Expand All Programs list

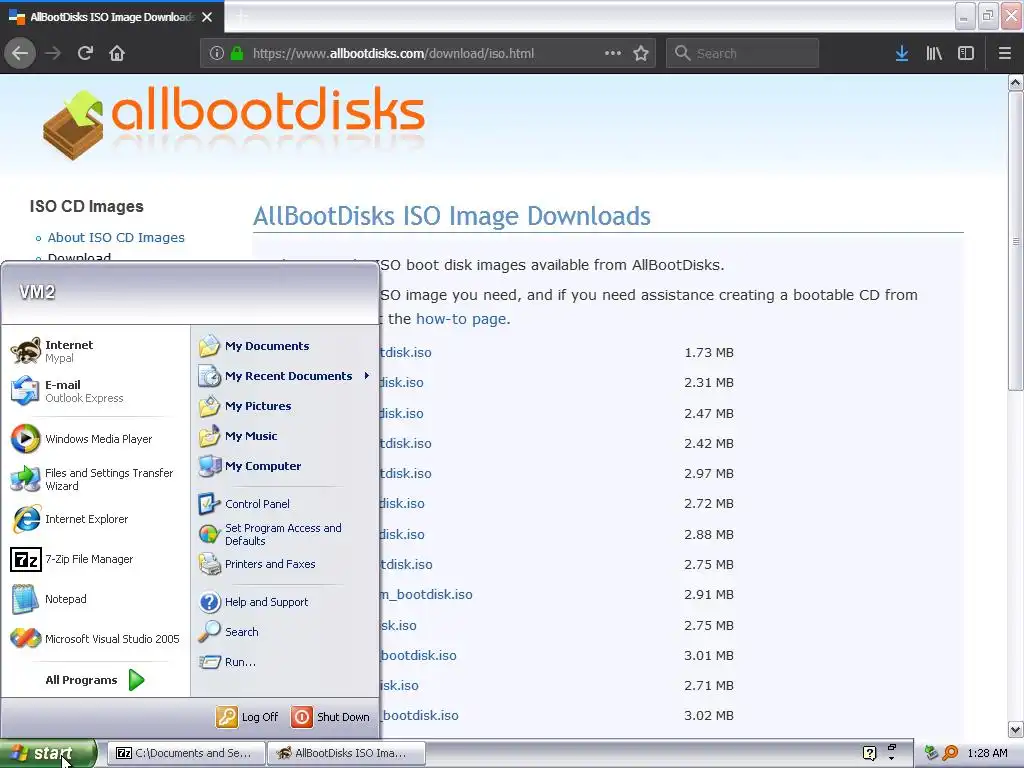(95, 680)
